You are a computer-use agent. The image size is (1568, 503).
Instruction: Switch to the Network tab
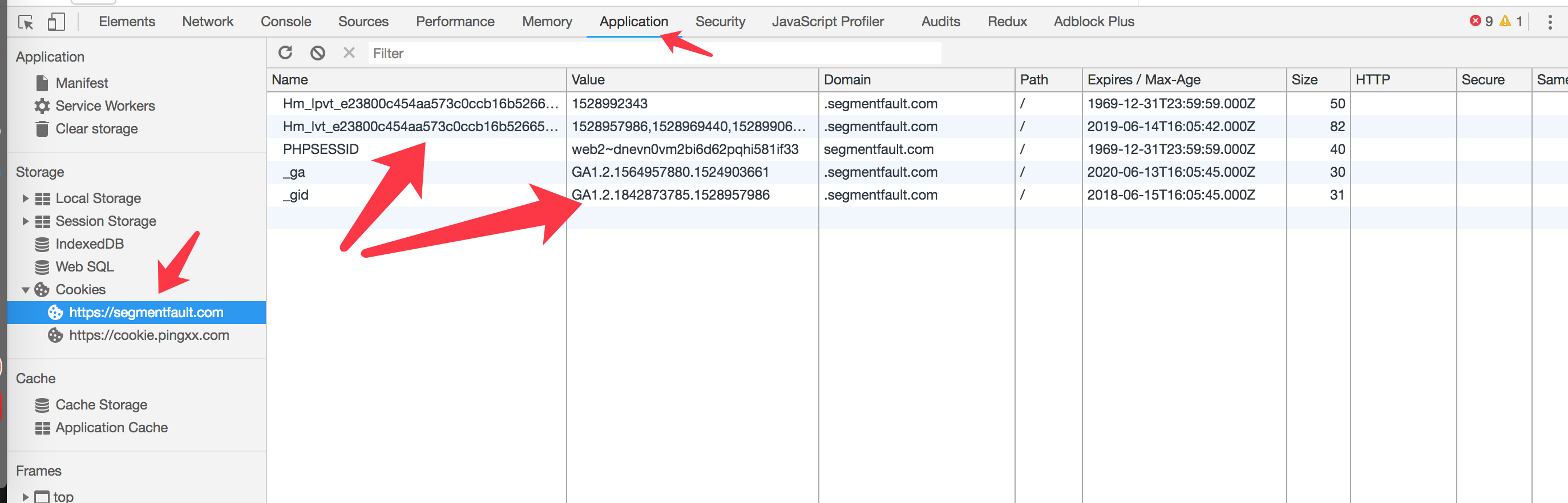coord(208,21)
